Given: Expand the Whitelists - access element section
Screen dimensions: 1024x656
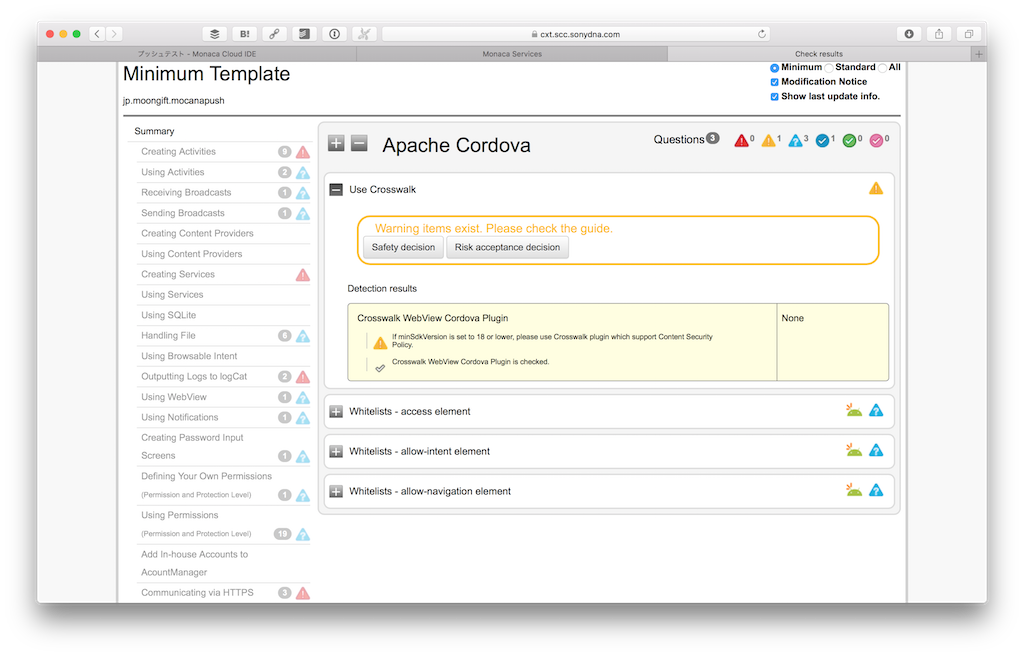Looking at the screenshot, I should pos(336,412).
